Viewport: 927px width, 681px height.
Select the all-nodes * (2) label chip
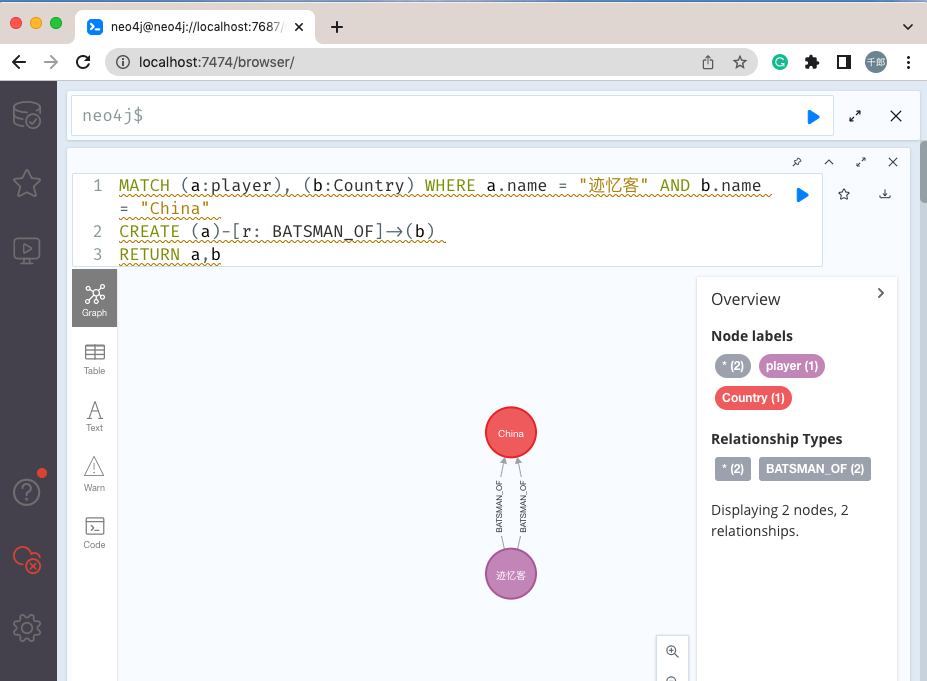tap(732, 366)
